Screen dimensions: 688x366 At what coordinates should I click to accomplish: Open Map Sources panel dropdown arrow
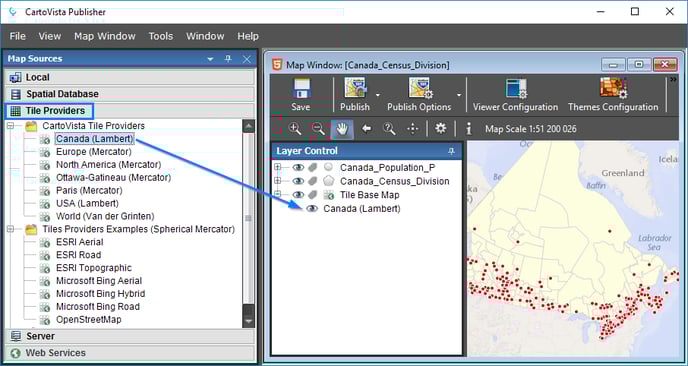pos(210,59)
